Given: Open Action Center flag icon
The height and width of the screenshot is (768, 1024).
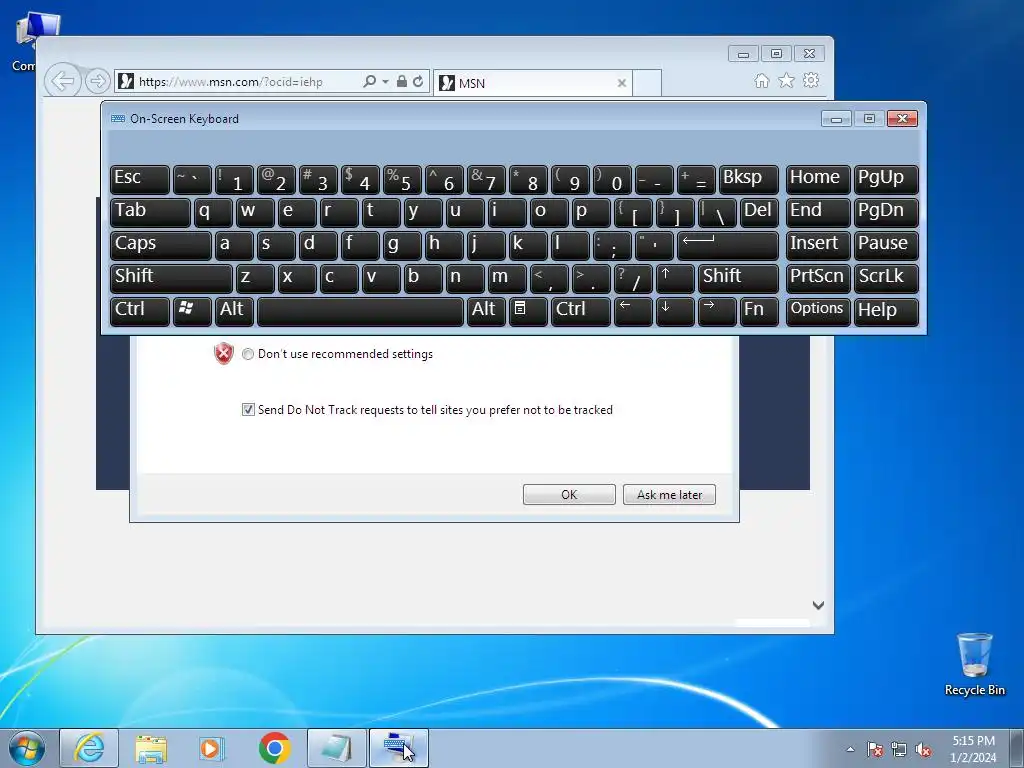Looking at the screenshot, I should click(874, 749).
